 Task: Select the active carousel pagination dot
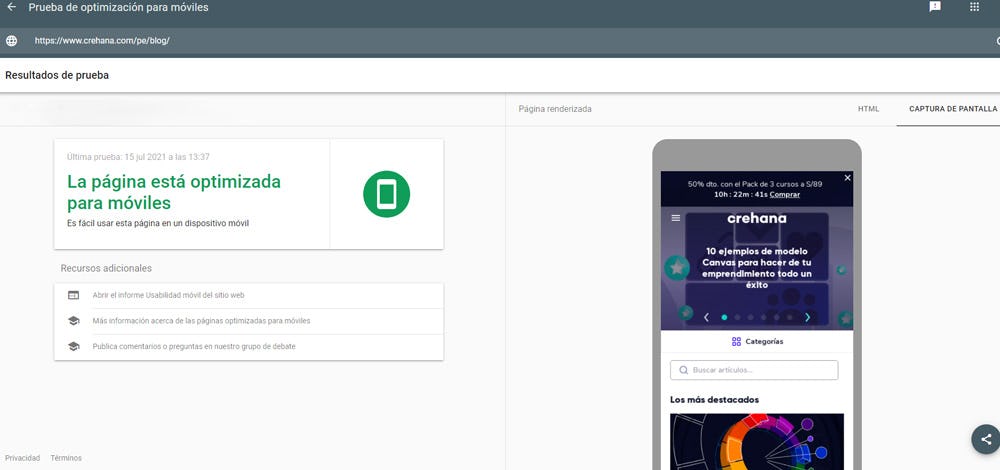[724, 317]
